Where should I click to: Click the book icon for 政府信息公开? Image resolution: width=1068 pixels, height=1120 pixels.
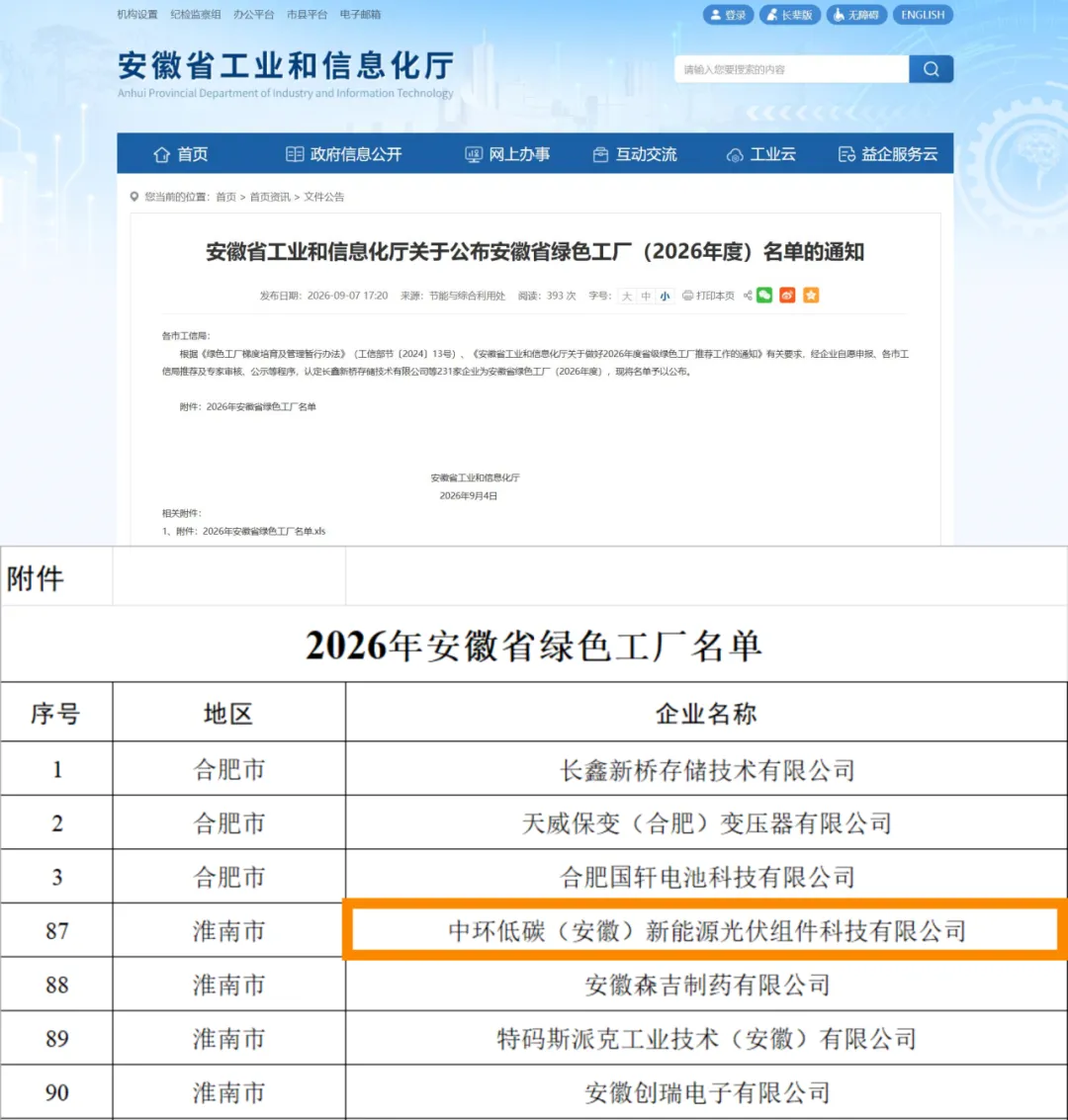point(295,154)
